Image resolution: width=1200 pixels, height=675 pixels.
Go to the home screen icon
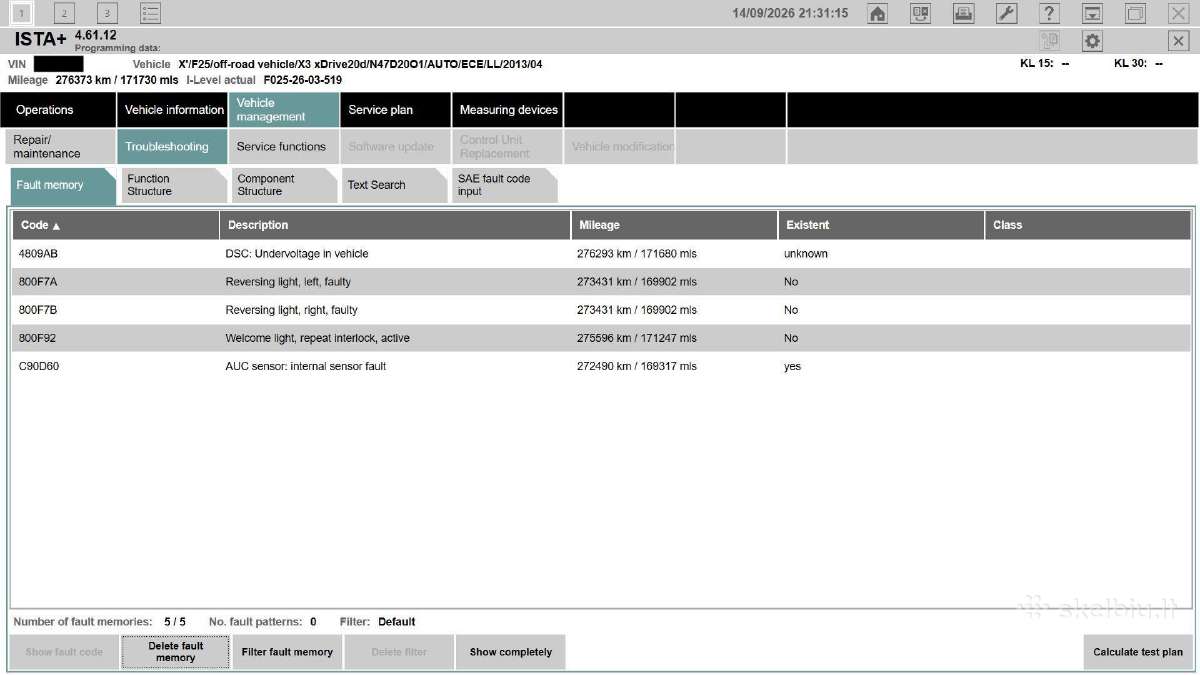(x=877, y=13)
